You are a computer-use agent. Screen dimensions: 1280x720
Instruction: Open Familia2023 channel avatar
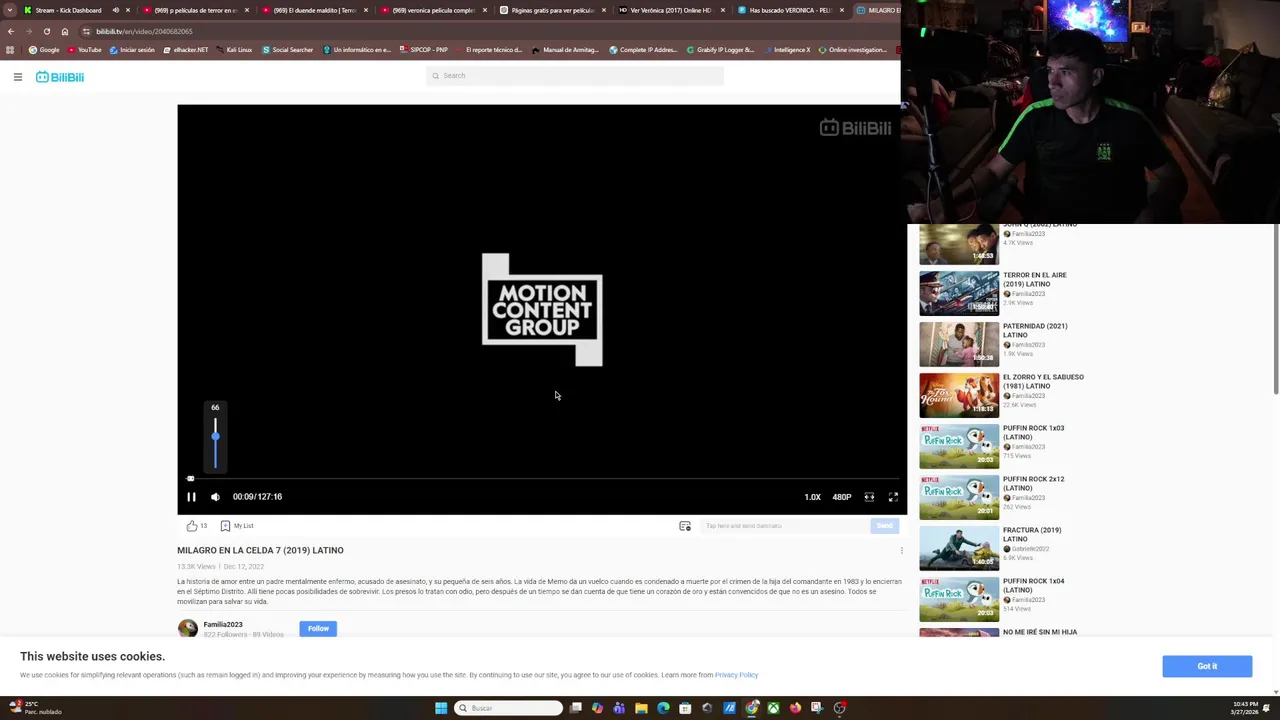point(187,629)
